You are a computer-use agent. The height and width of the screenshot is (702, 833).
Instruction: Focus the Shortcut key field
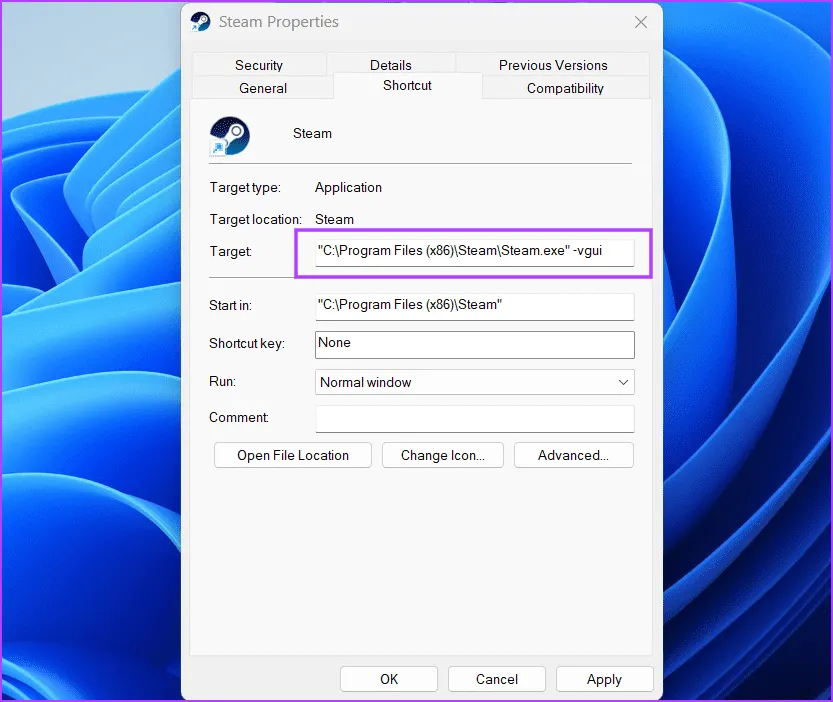(x=474, y=343)
